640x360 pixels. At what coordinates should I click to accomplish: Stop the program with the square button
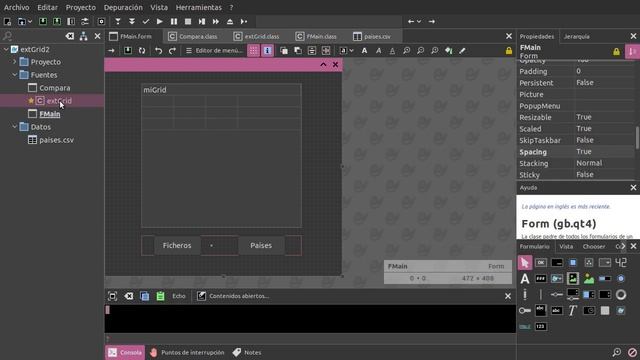[188, 21]
